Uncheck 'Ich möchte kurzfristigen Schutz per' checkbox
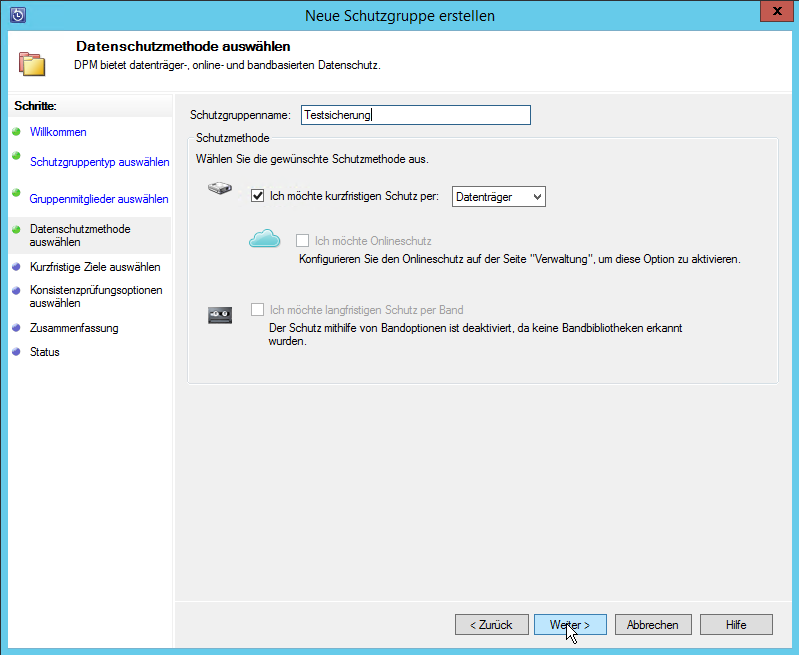 [x=258, y=197]
